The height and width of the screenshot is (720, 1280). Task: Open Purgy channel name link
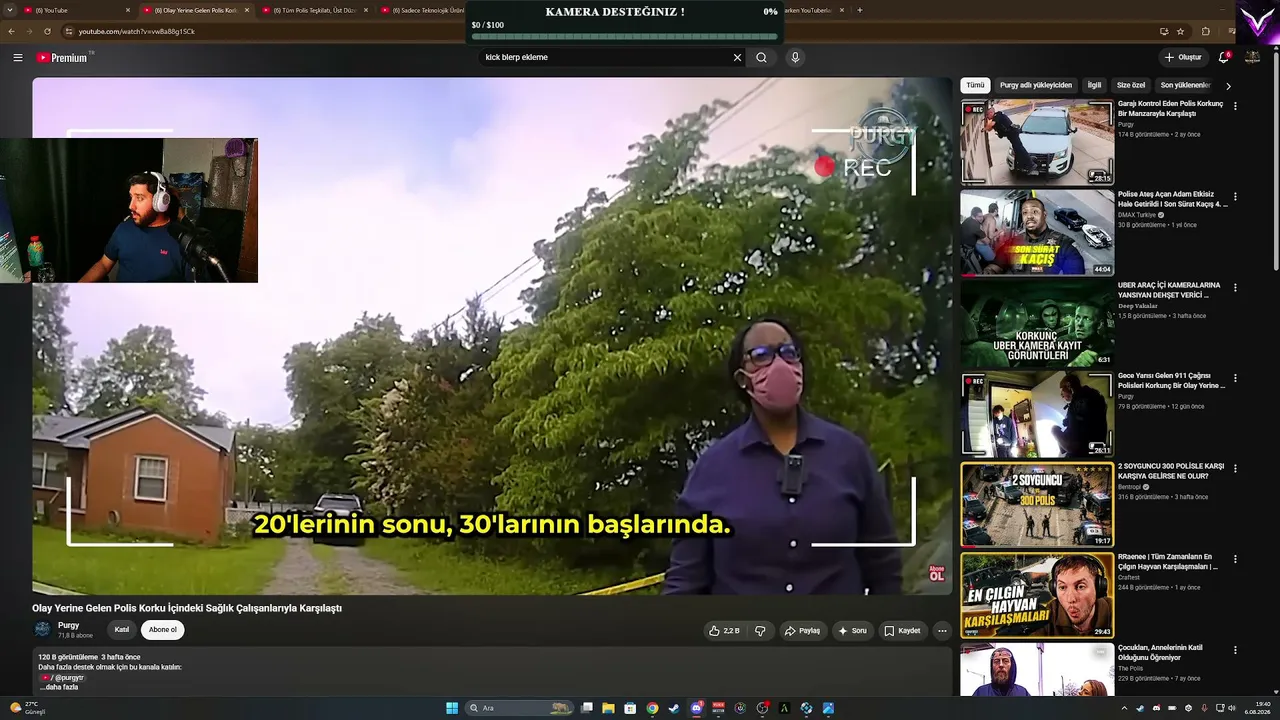[68, 625]
